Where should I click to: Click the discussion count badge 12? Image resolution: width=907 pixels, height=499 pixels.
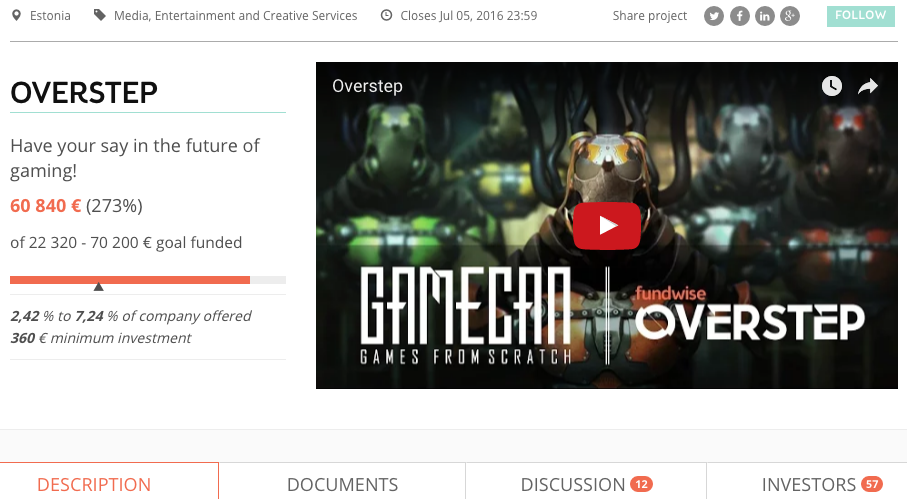(641, 484)
